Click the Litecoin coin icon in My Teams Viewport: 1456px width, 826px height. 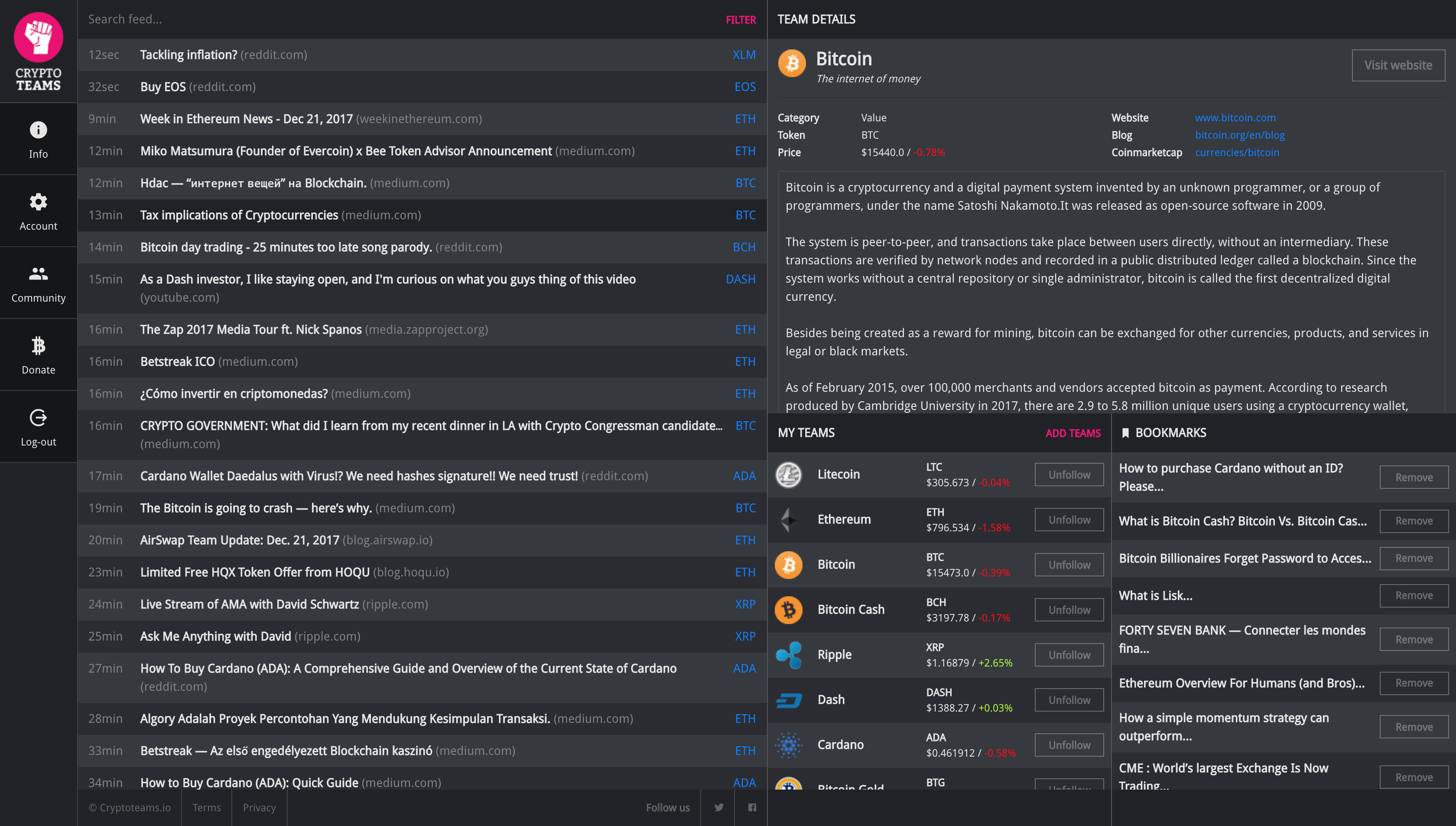tap(789, 474)
